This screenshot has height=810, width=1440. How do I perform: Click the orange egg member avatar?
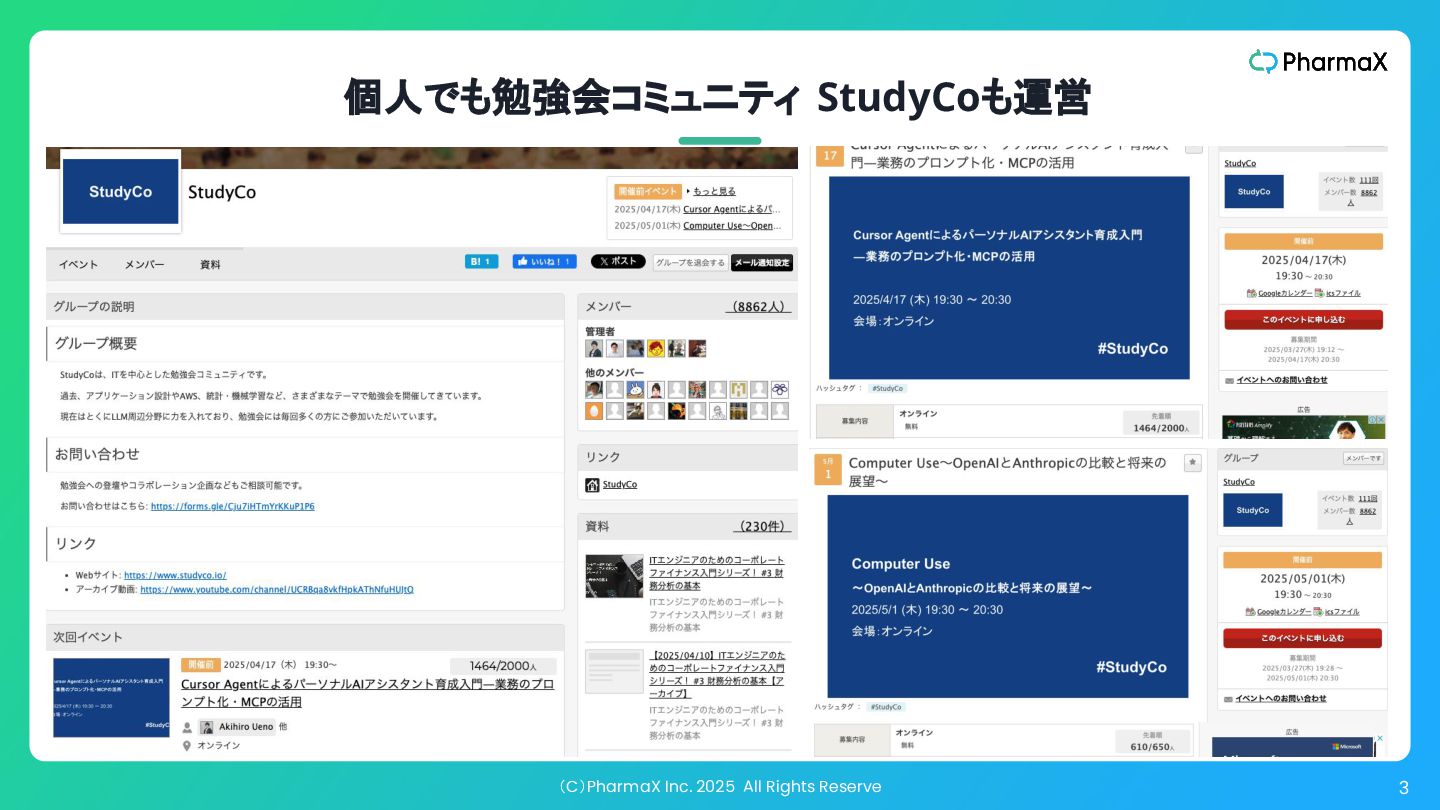pos(594,410)
